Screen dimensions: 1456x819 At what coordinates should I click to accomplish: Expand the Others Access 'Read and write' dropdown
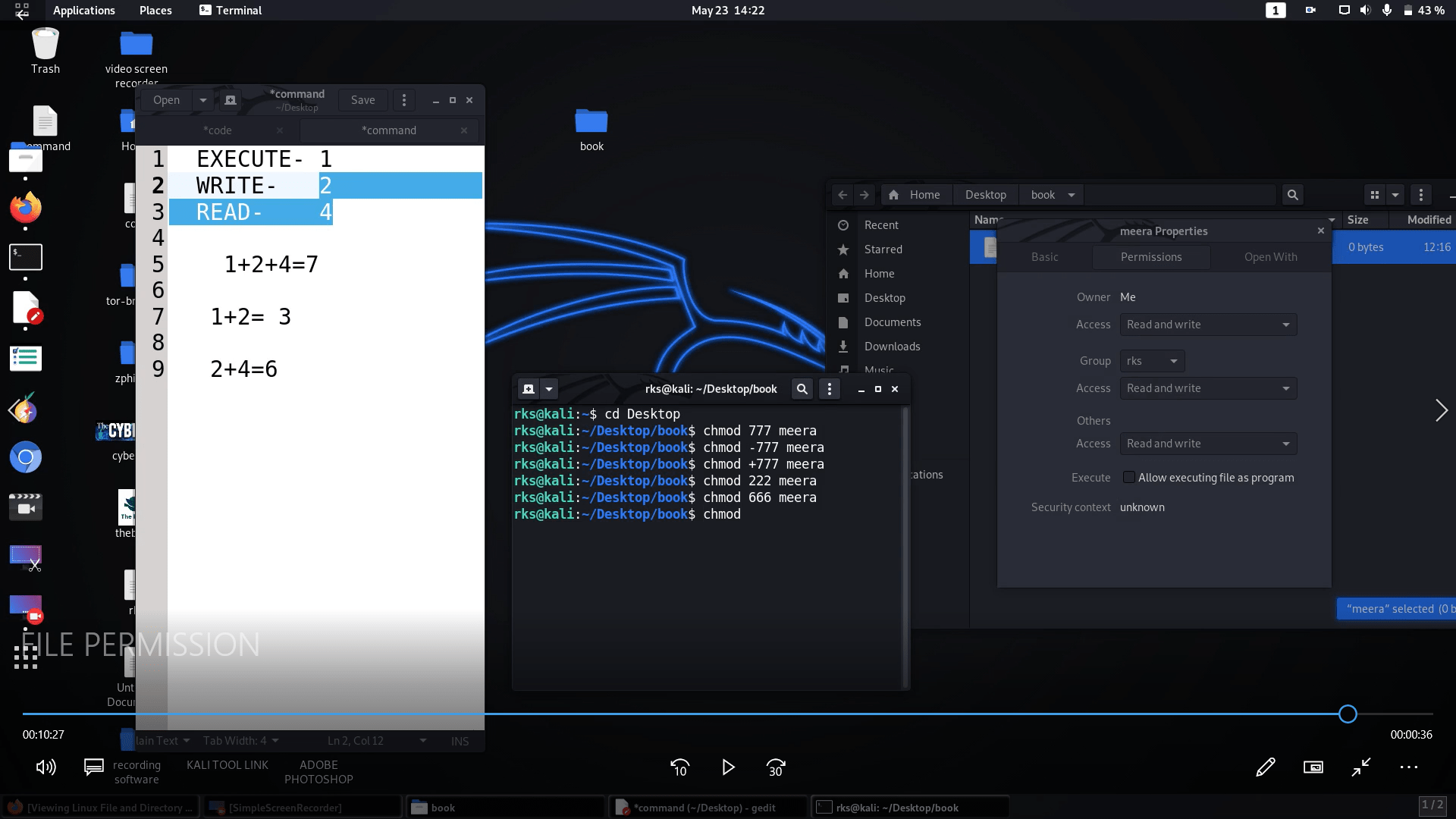tap(1207, 443)
